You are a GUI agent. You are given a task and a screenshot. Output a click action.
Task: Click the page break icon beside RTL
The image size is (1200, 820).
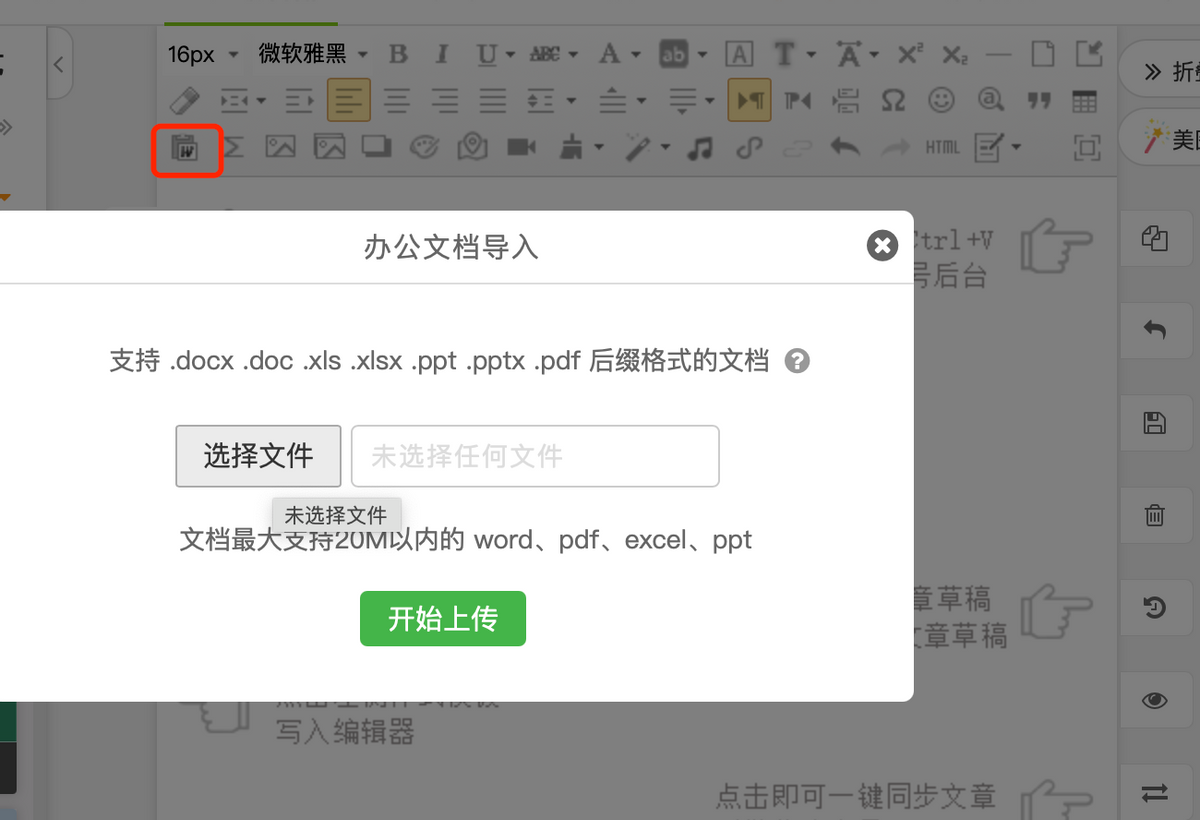point(845,101)
